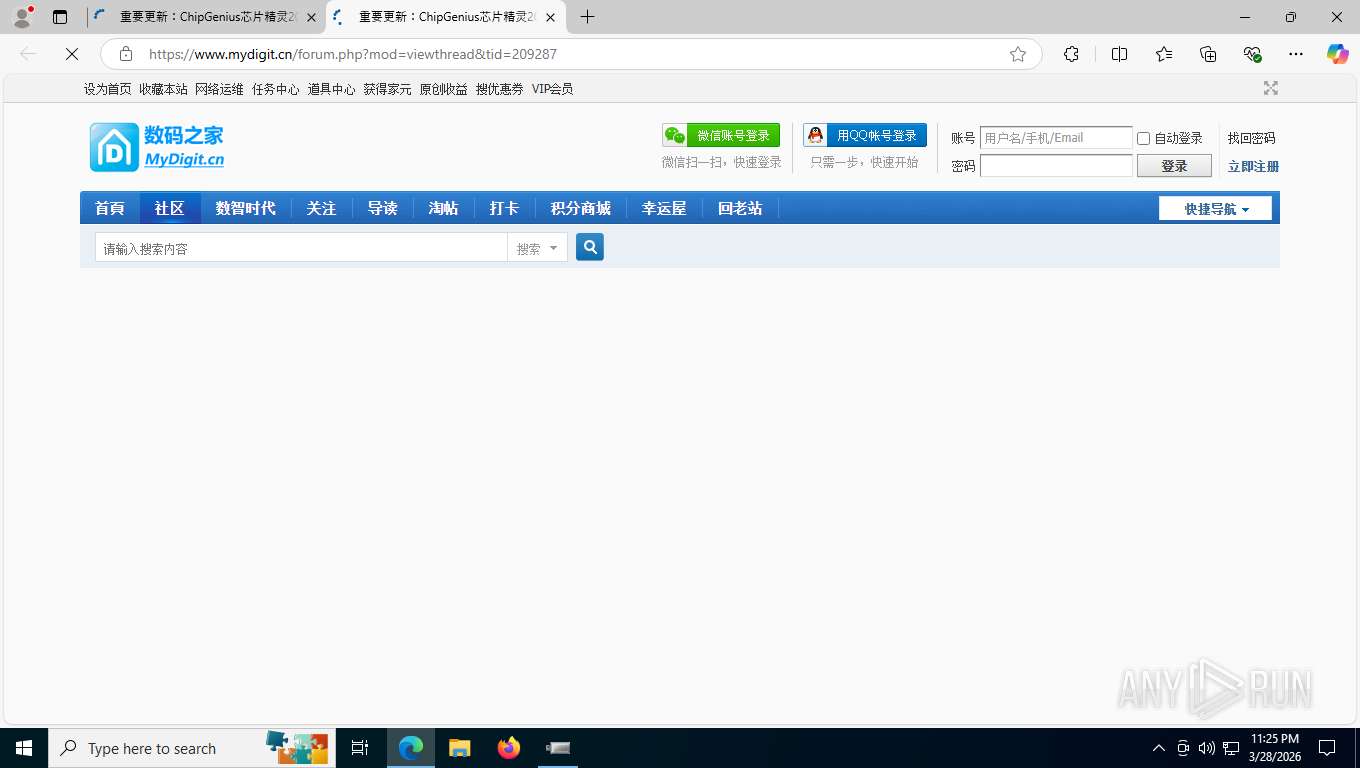Open Collections icon in Edge toolbar

point(1208,54)
